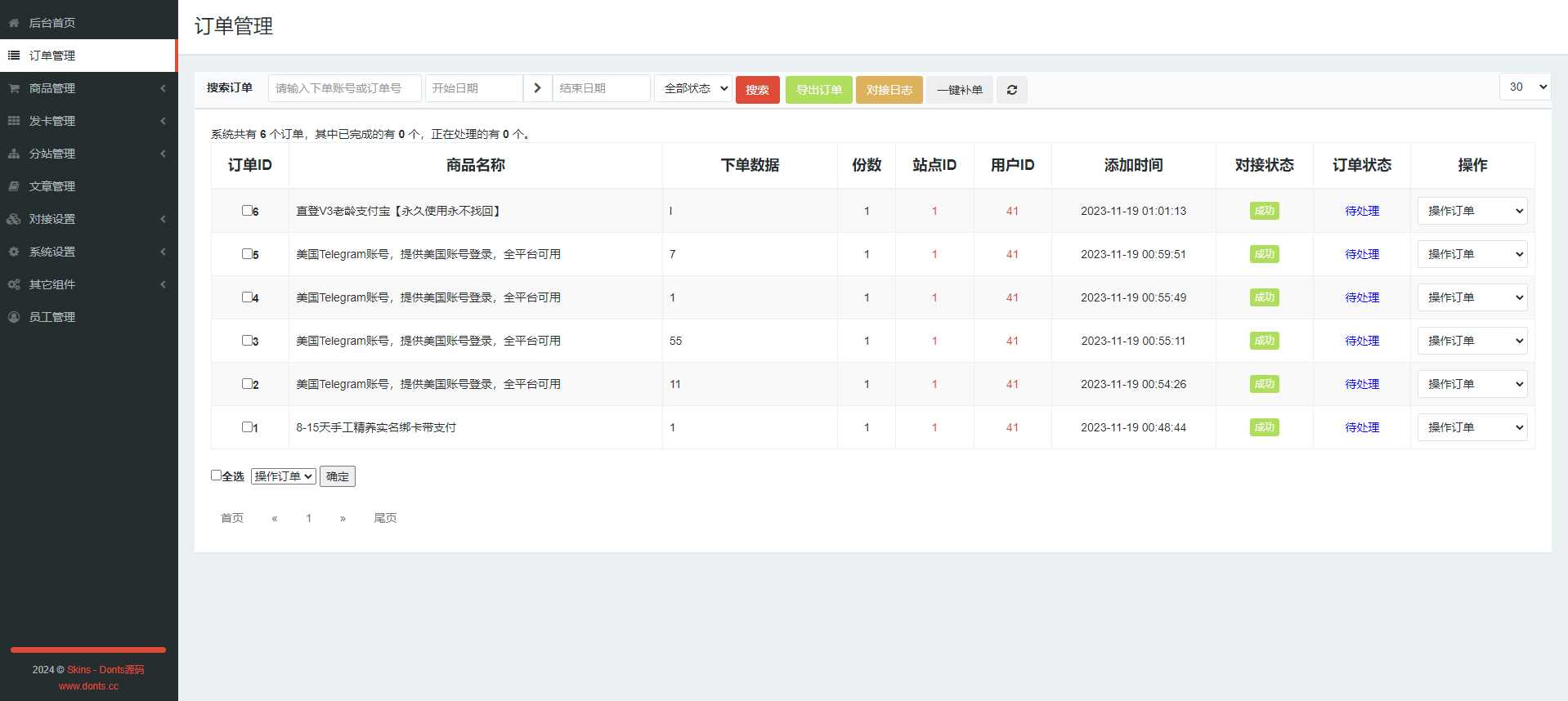Click the grid icon beside 发卡管理
Screen dimensions: 1568x701
tap(14, 121)
